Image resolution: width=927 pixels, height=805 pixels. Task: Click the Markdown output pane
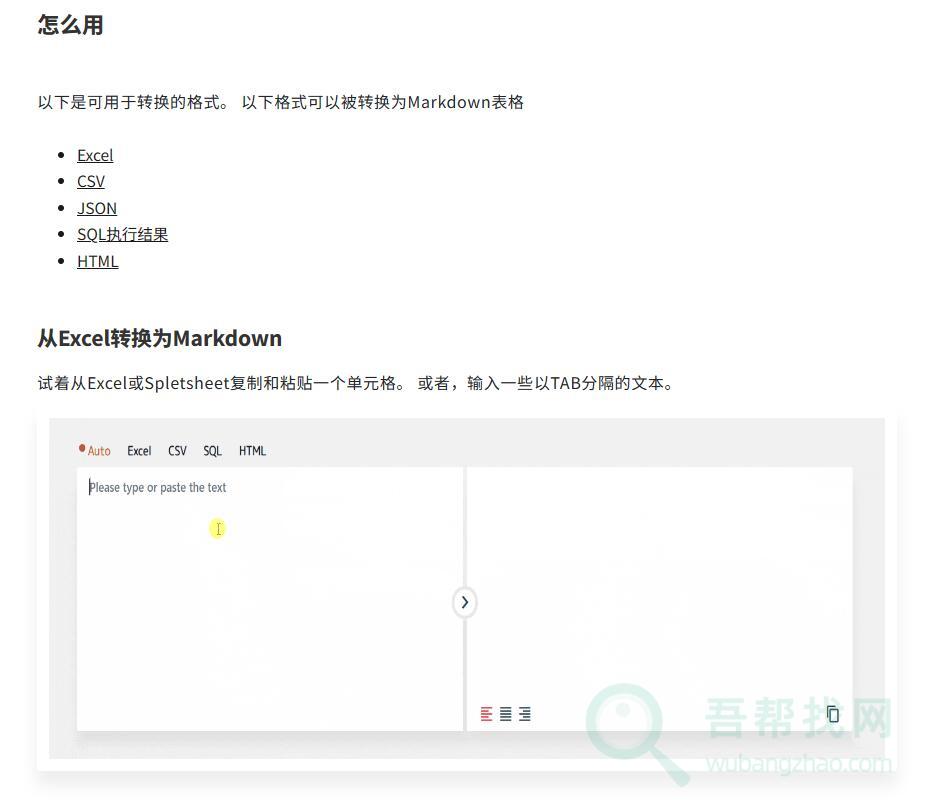point(660,599)
